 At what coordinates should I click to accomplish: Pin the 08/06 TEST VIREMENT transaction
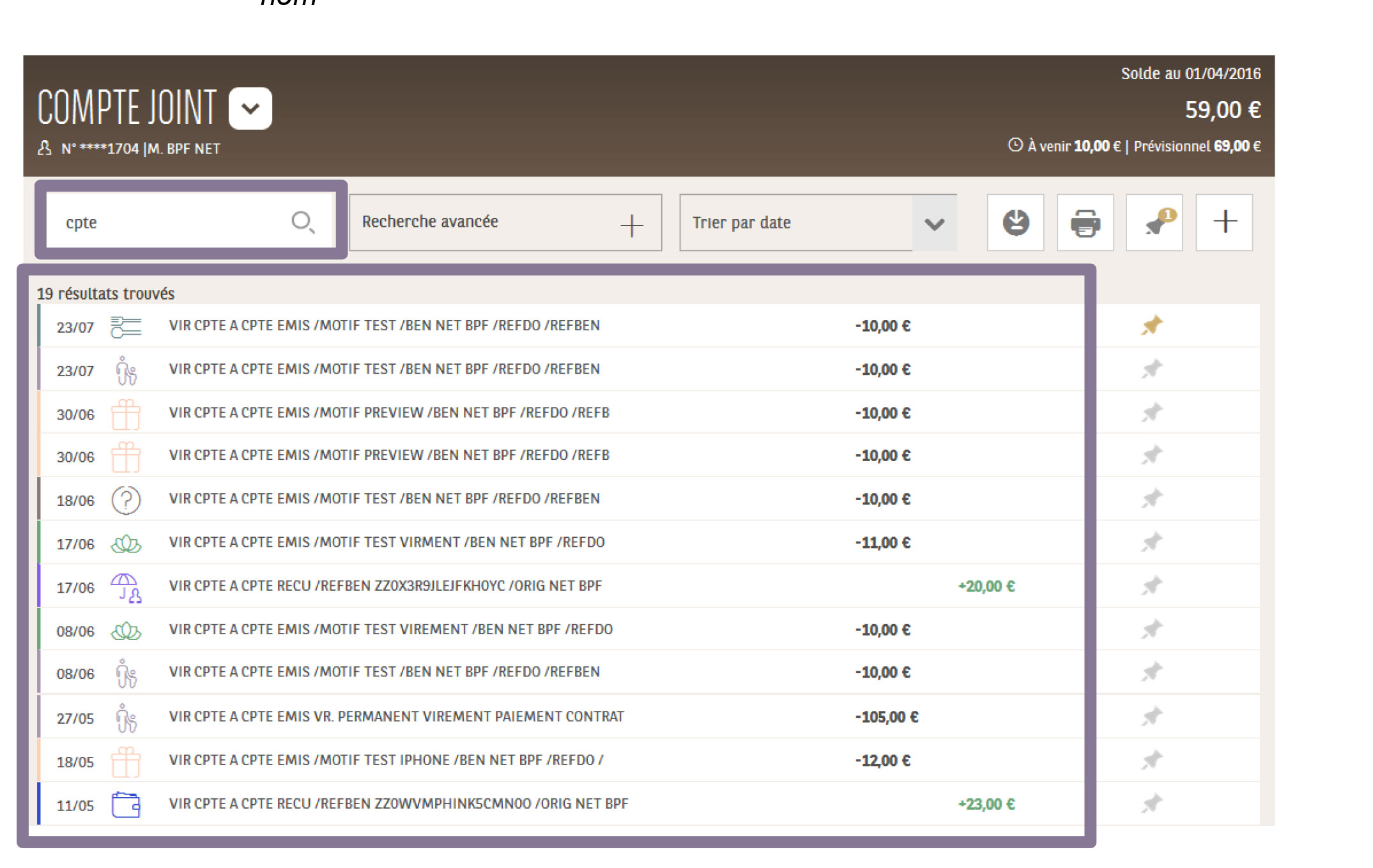[1151, 630]
